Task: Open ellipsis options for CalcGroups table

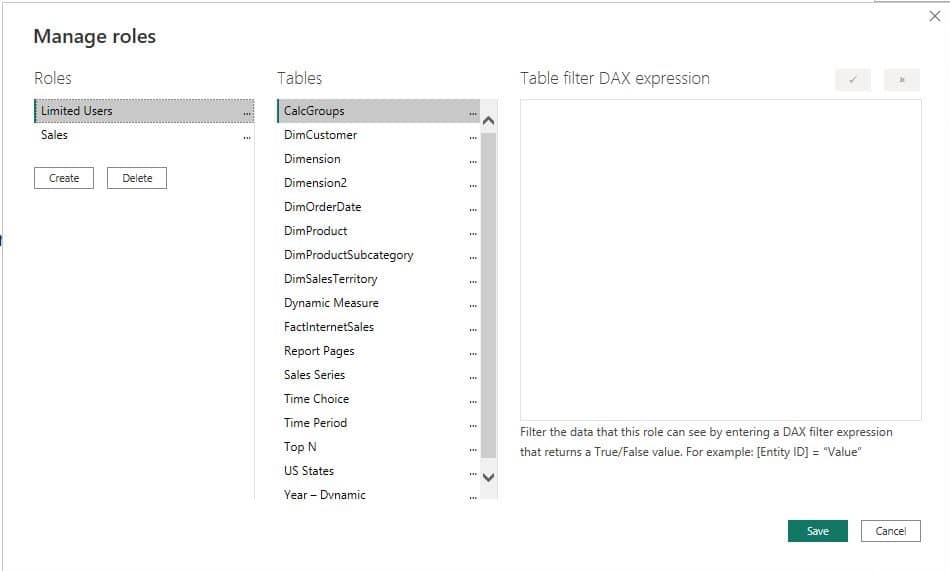Action: click(473, 113)
